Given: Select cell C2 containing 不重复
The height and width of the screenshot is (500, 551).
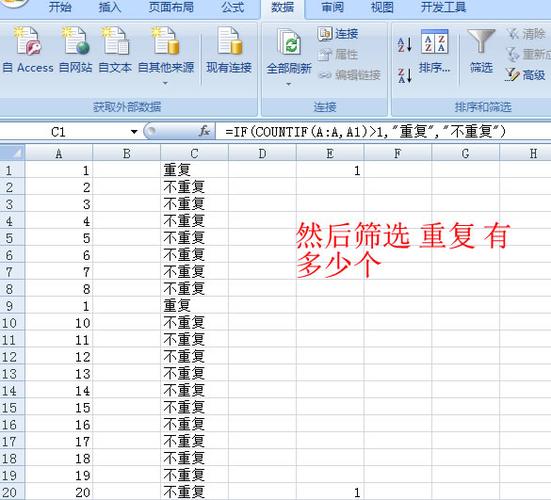Looking at the screenshot, I should pos(194,187).
